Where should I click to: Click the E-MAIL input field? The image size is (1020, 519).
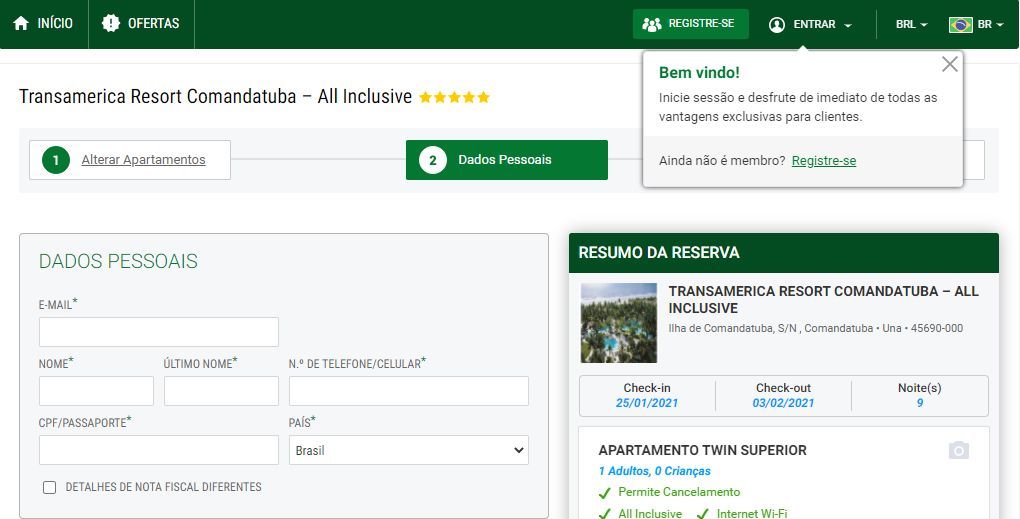coord(159,332)
